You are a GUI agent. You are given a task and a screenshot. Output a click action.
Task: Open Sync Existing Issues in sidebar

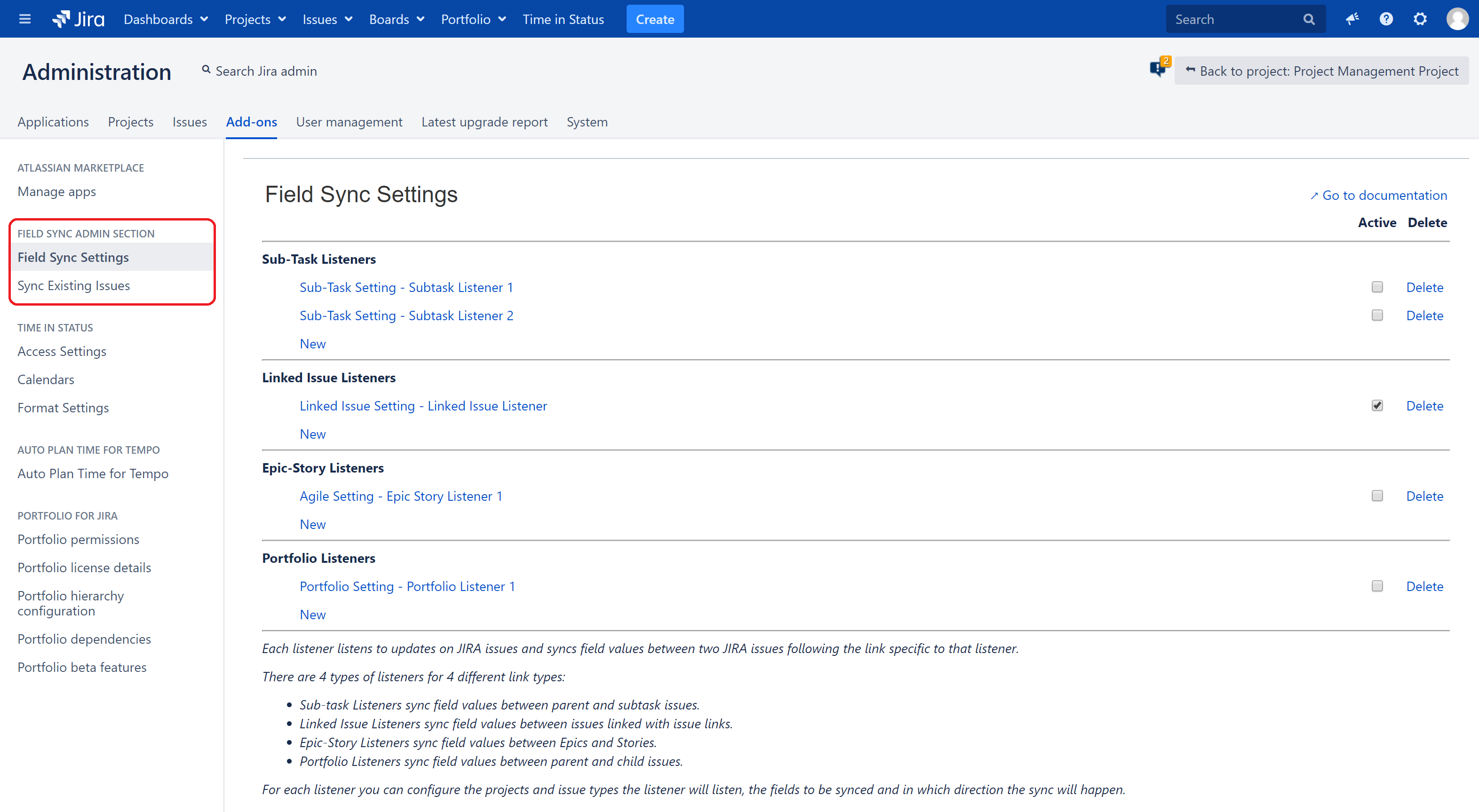[x=73, y=285]
